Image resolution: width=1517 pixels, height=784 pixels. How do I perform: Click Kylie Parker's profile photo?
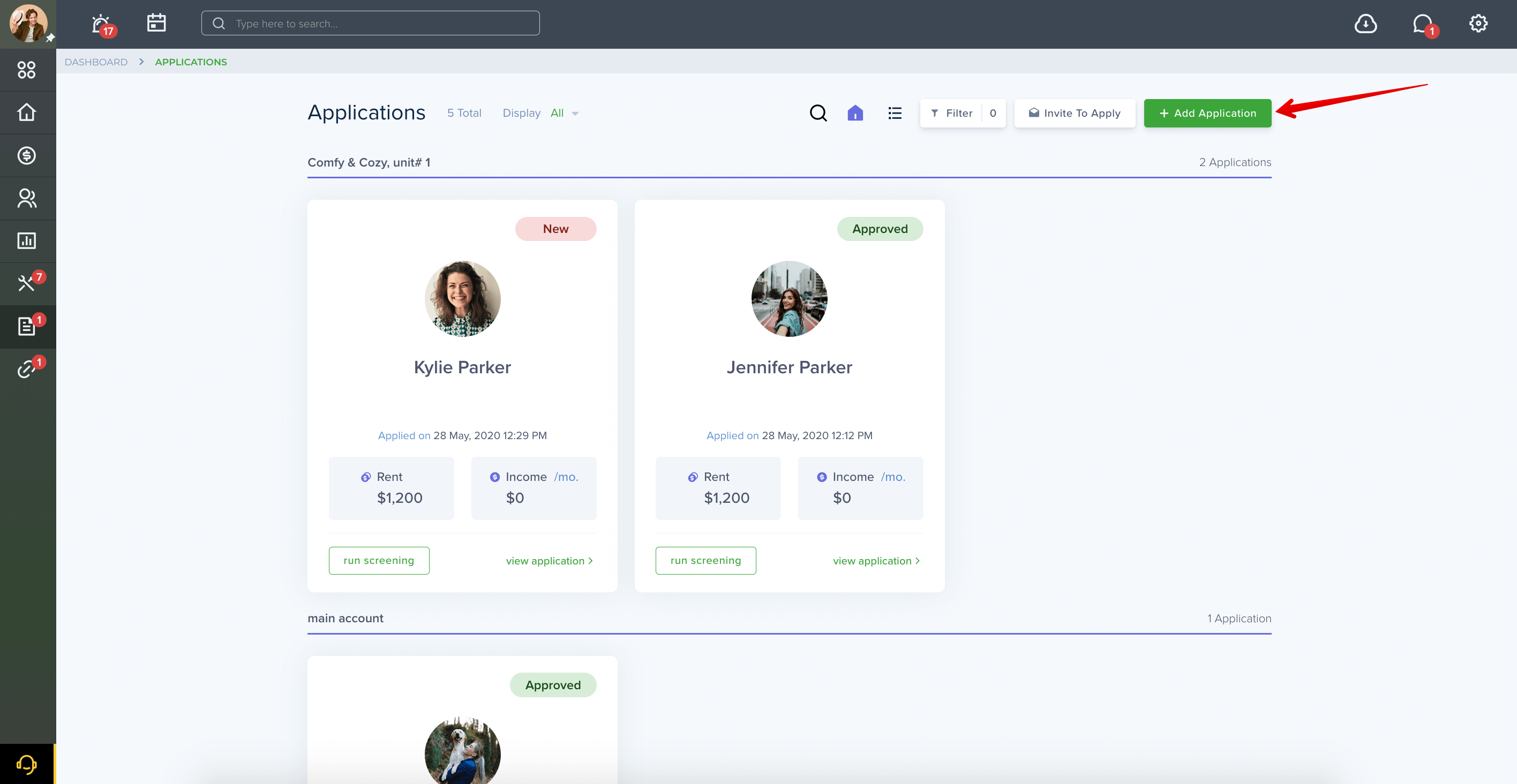pyautogui.click(x=462, y=299)
